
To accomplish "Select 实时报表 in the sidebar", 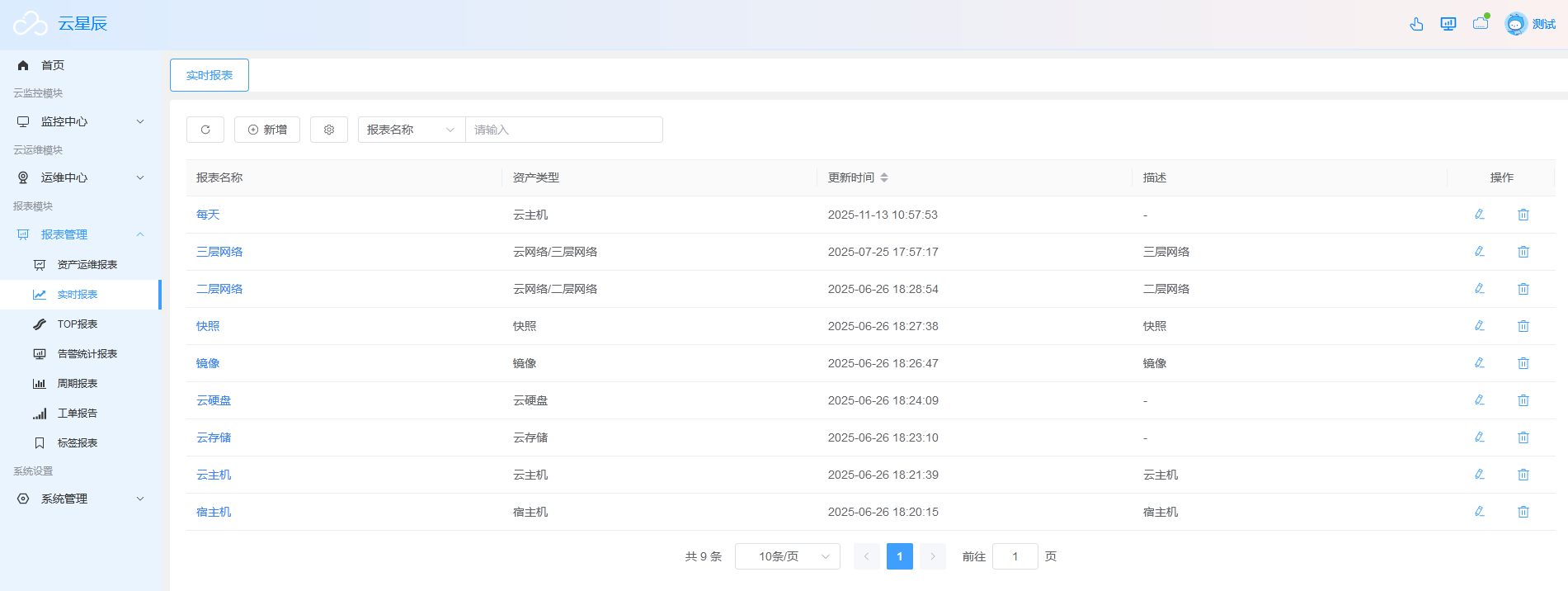I will (x=81, y=295).
